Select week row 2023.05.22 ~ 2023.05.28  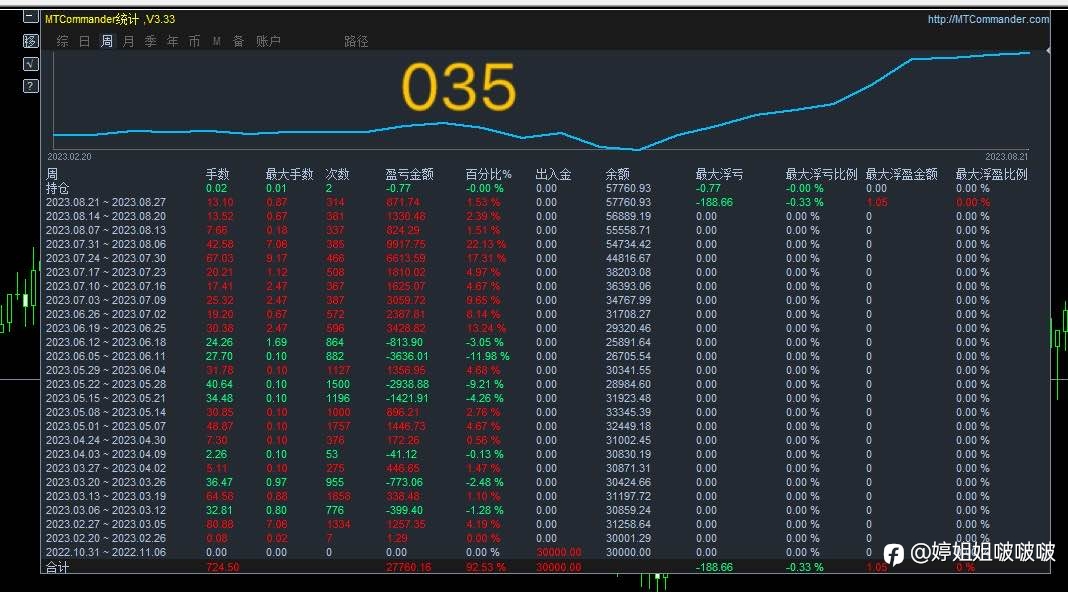pyautogui.click(x=106, y=384)
